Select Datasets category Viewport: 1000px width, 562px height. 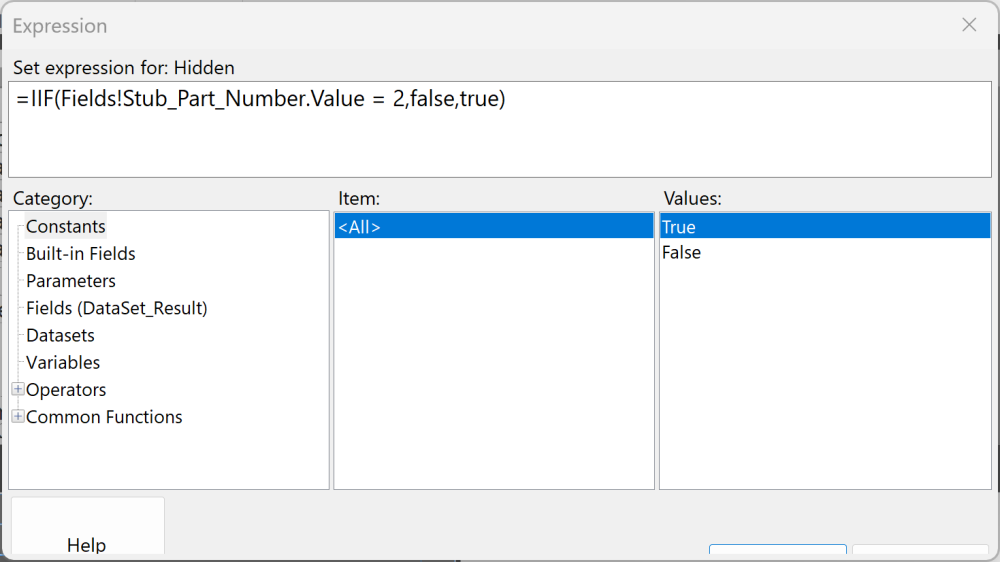point(61,336)
